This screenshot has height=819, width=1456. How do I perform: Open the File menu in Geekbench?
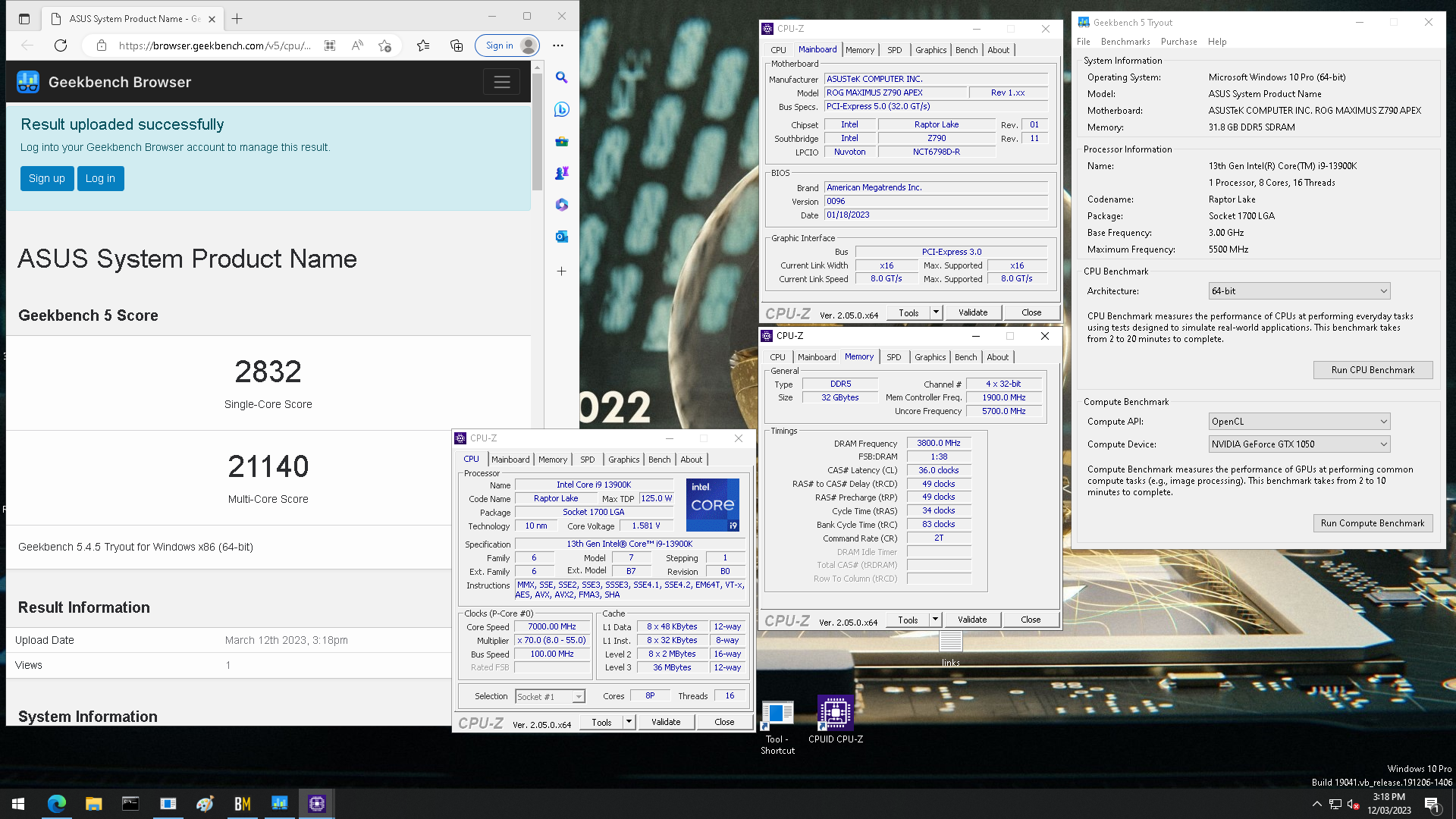pos(1084,42)
